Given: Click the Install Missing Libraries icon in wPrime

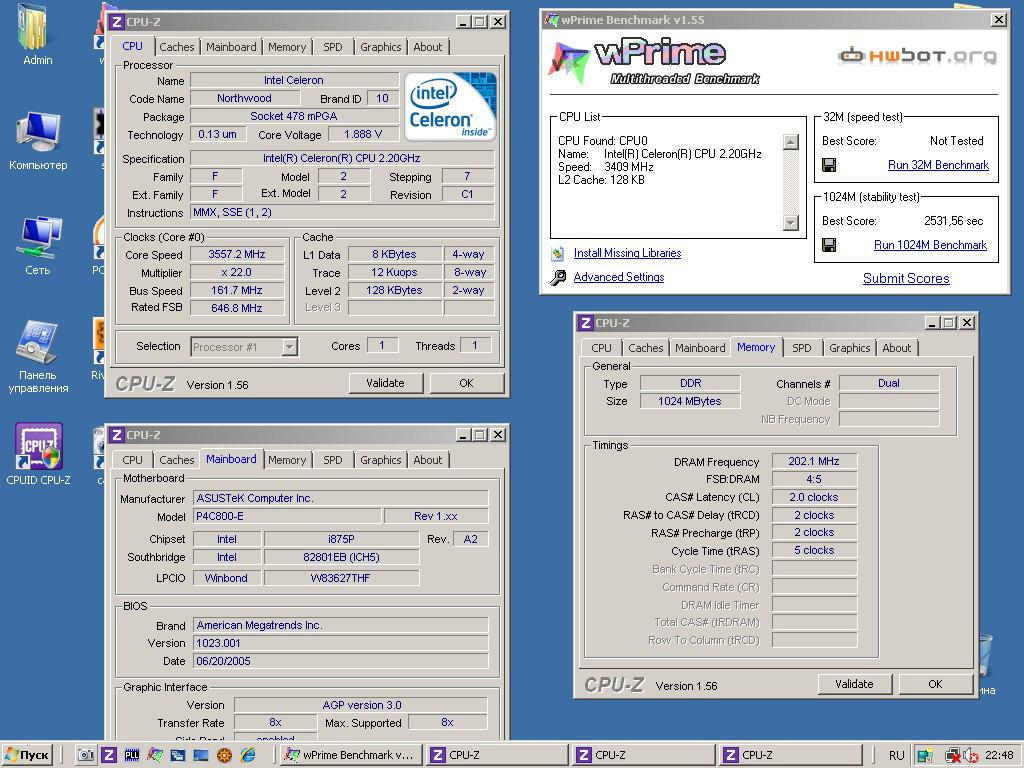Looking at the screenshot, I should pos(557,253).
